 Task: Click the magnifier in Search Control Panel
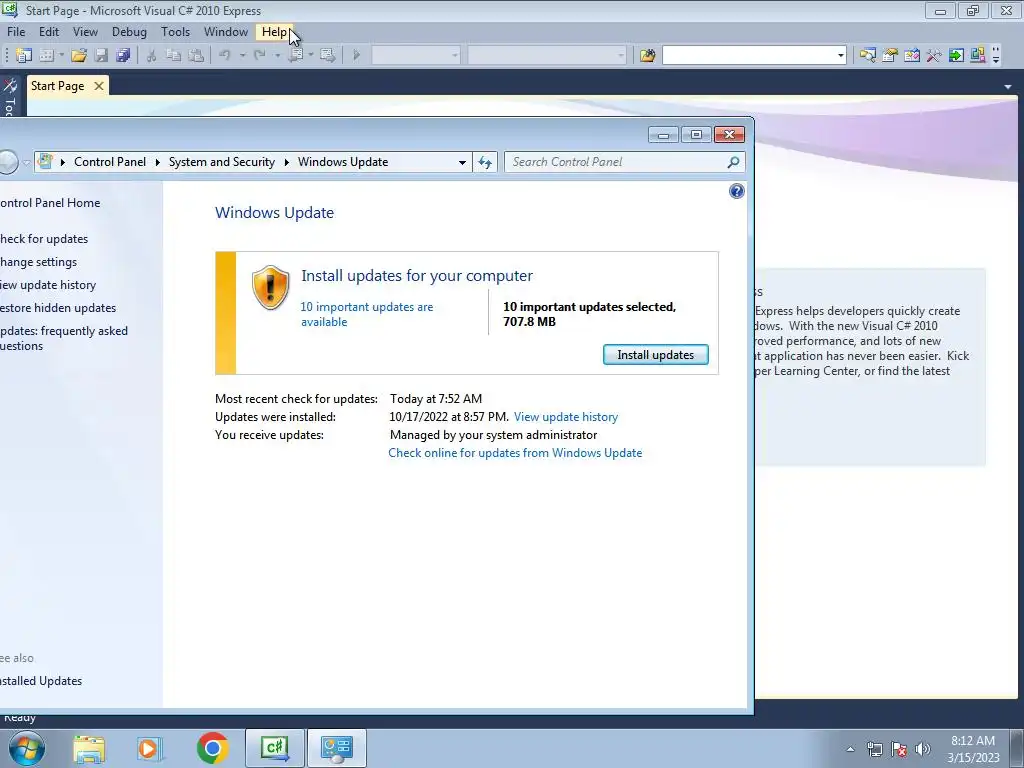tap(733, 162)
